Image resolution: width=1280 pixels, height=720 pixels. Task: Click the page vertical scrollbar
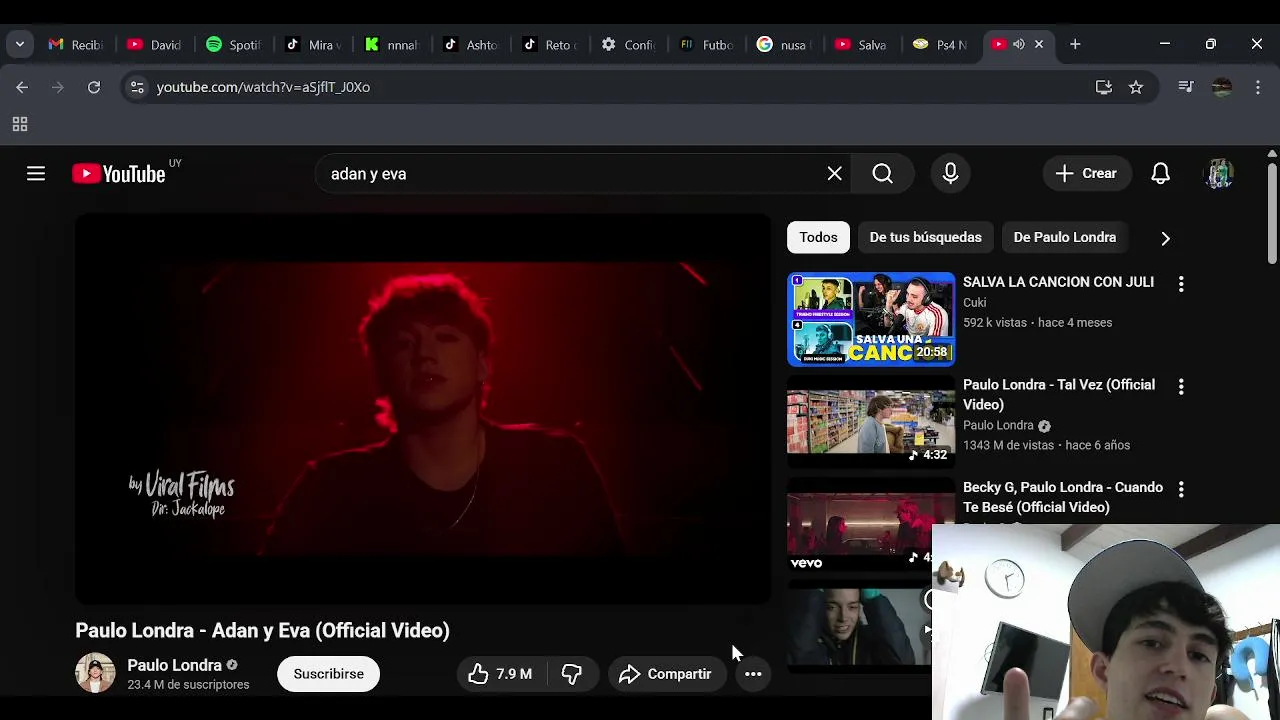1272,214
